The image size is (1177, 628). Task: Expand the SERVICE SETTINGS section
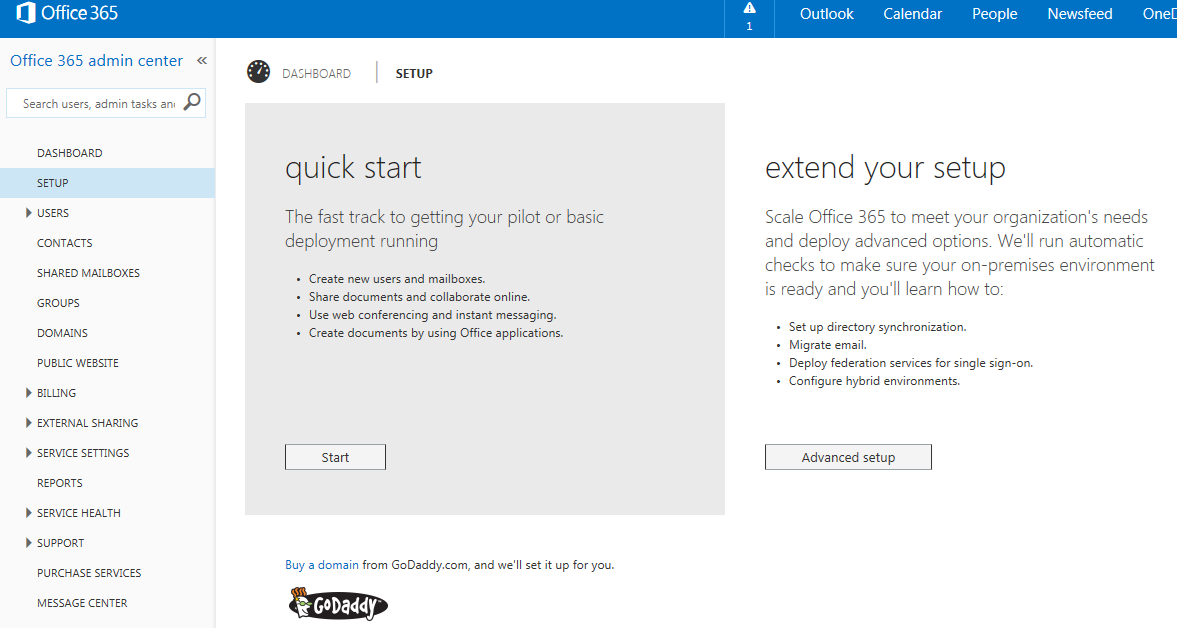click(29, 453)
